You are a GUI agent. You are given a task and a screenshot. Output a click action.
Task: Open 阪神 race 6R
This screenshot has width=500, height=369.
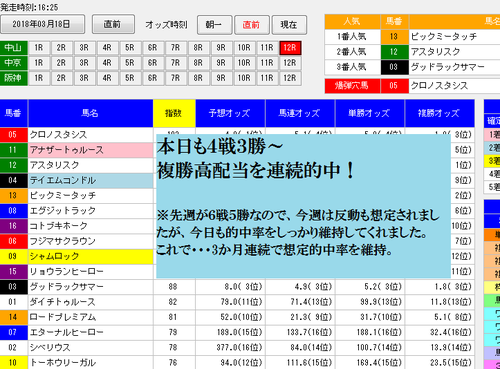(x=153, y=78)
